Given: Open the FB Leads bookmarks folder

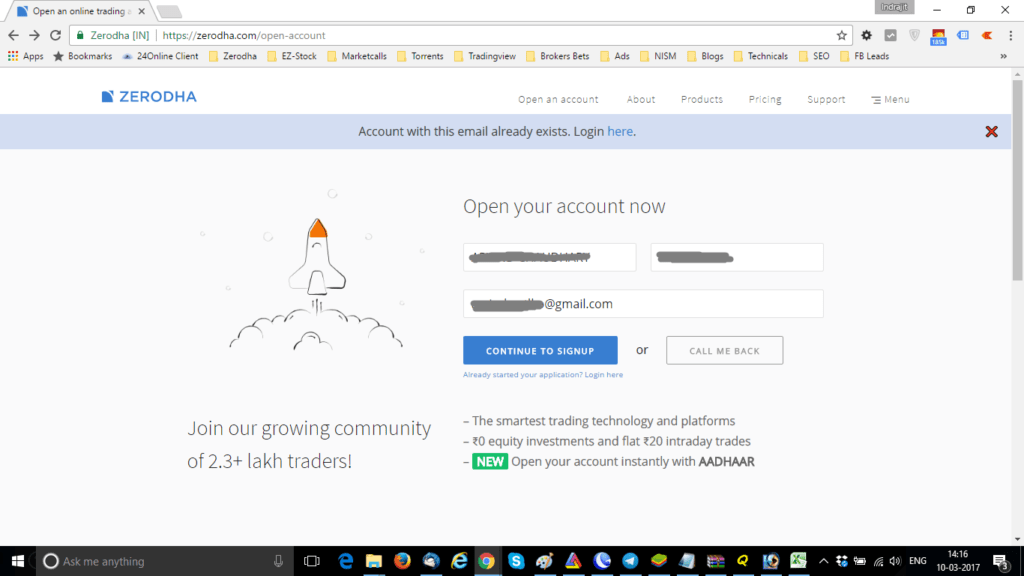Looking at the screenshot, I should pos(865,56).
